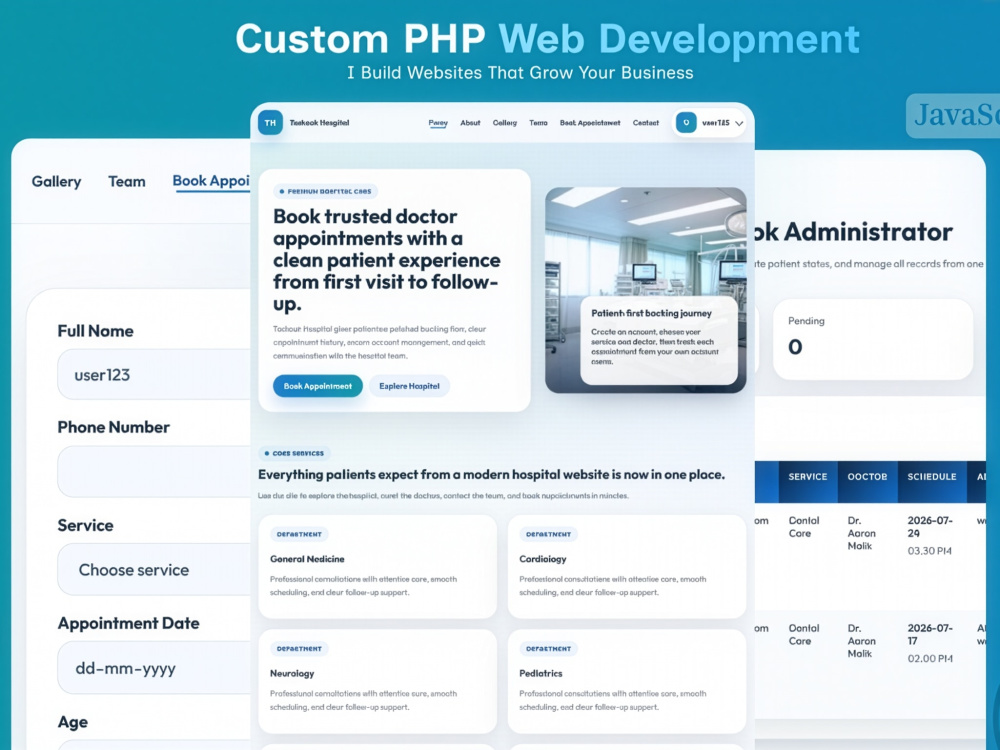Open Contact in the center navbar

[x=645, y=122]
